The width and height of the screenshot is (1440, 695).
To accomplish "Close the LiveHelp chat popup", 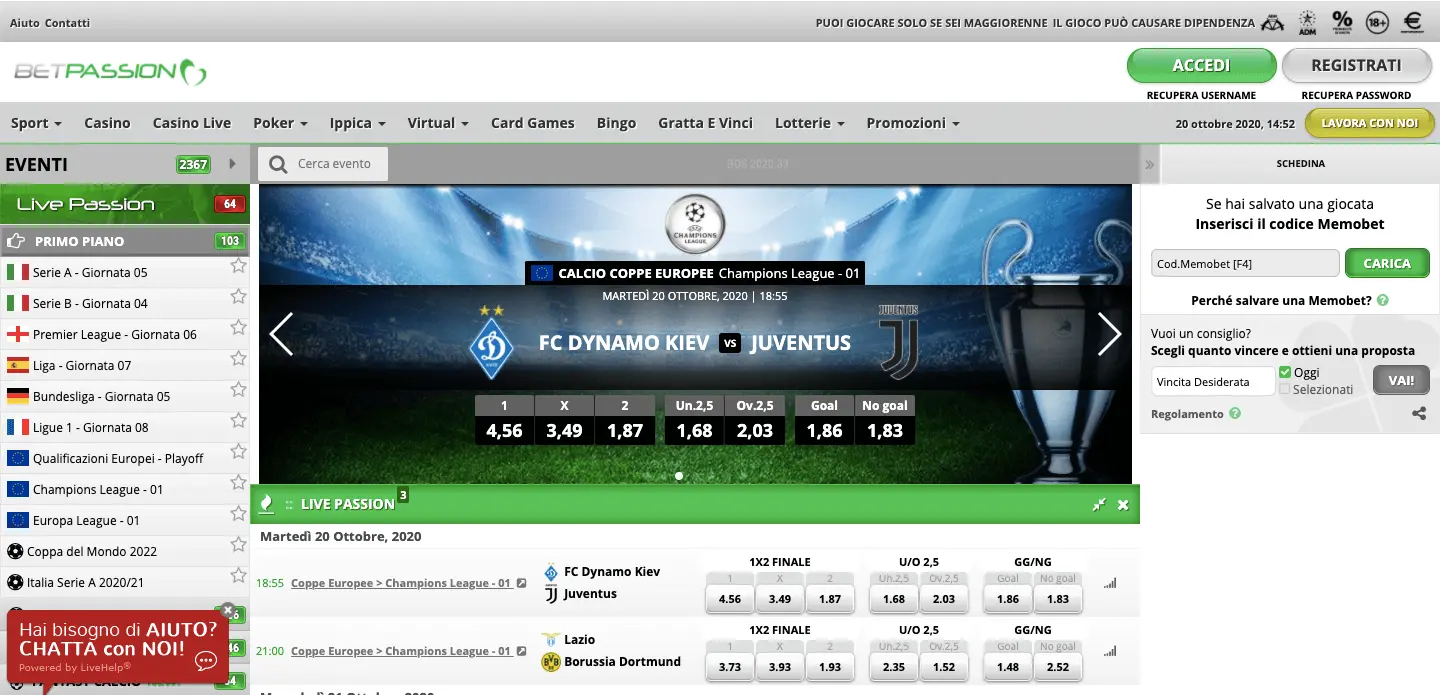I will [228, 610].
